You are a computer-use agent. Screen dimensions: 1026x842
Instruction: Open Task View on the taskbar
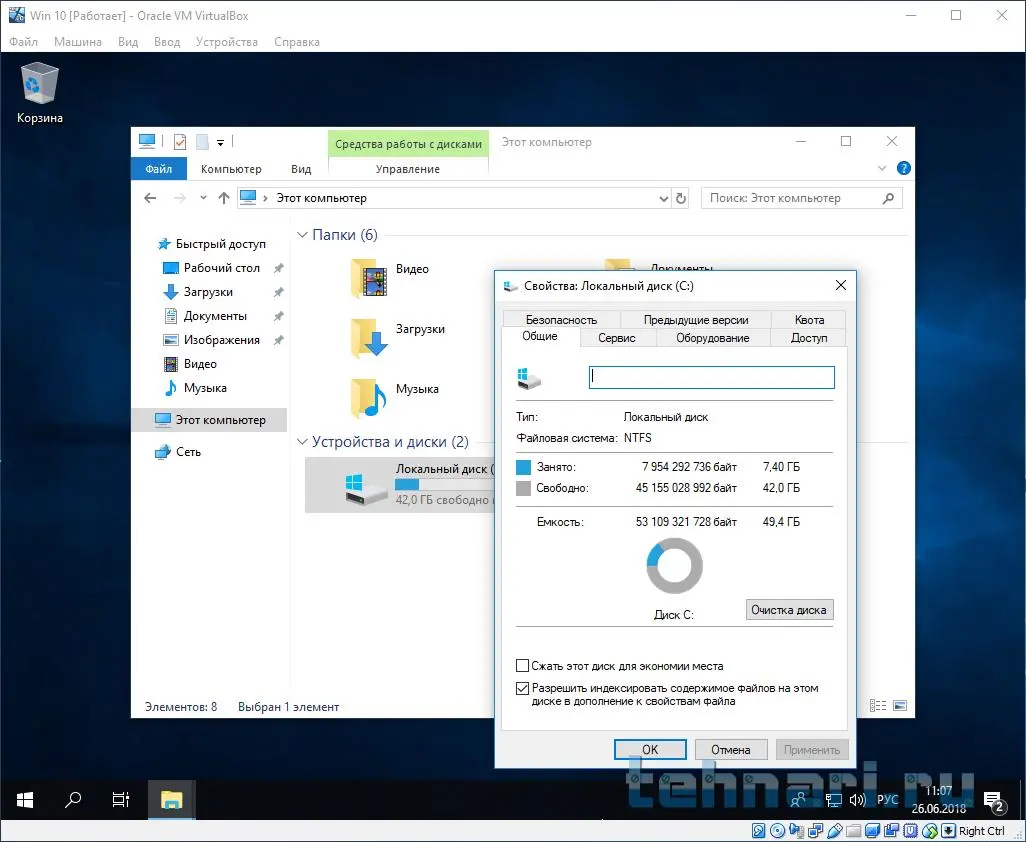[x=120, y=799]
